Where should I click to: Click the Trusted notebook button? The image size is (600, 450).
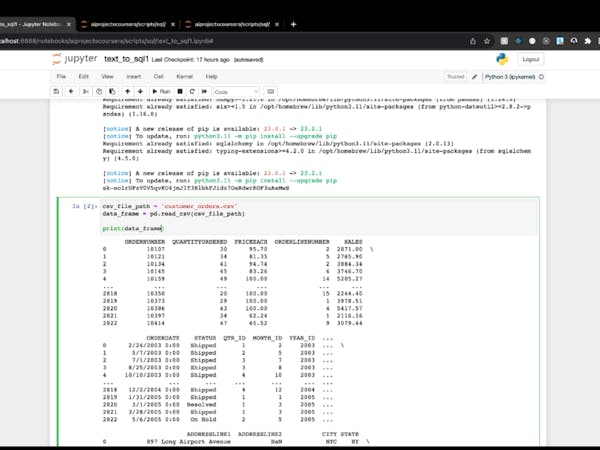[455, 77]
